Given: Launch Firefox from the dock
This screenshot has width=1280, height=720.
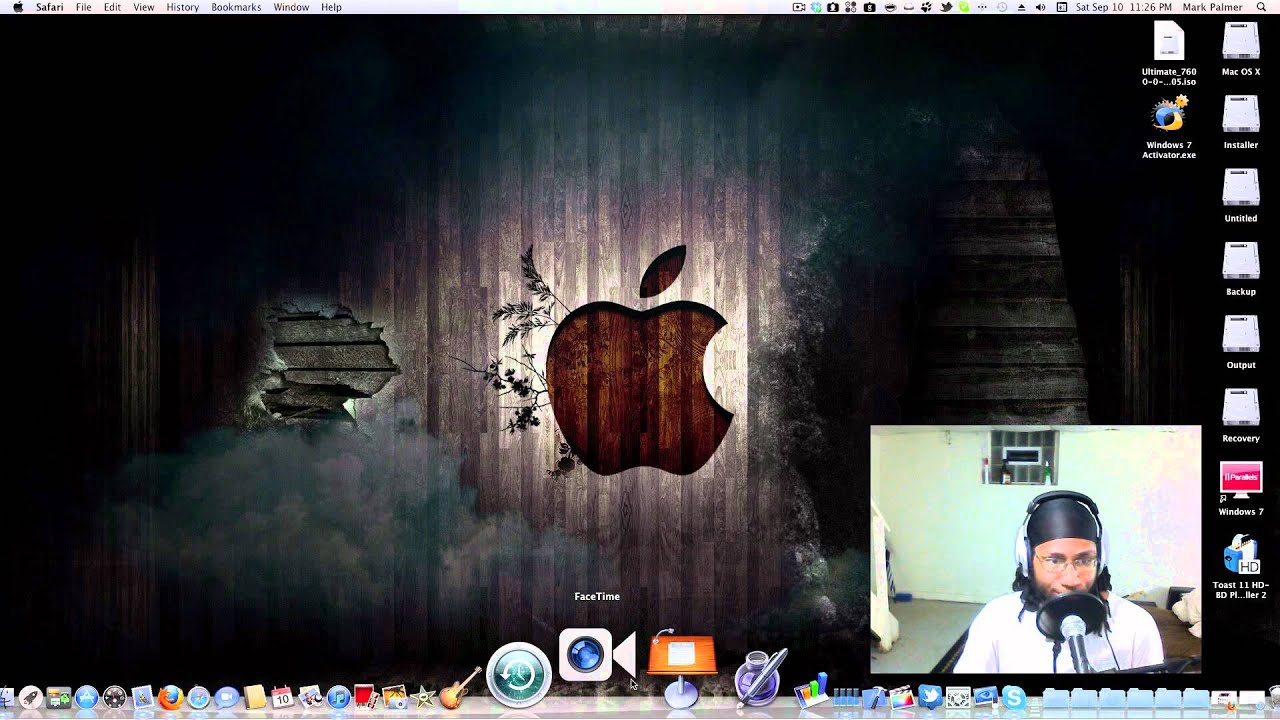Looking at the screenshot, I should pos(170,697).
